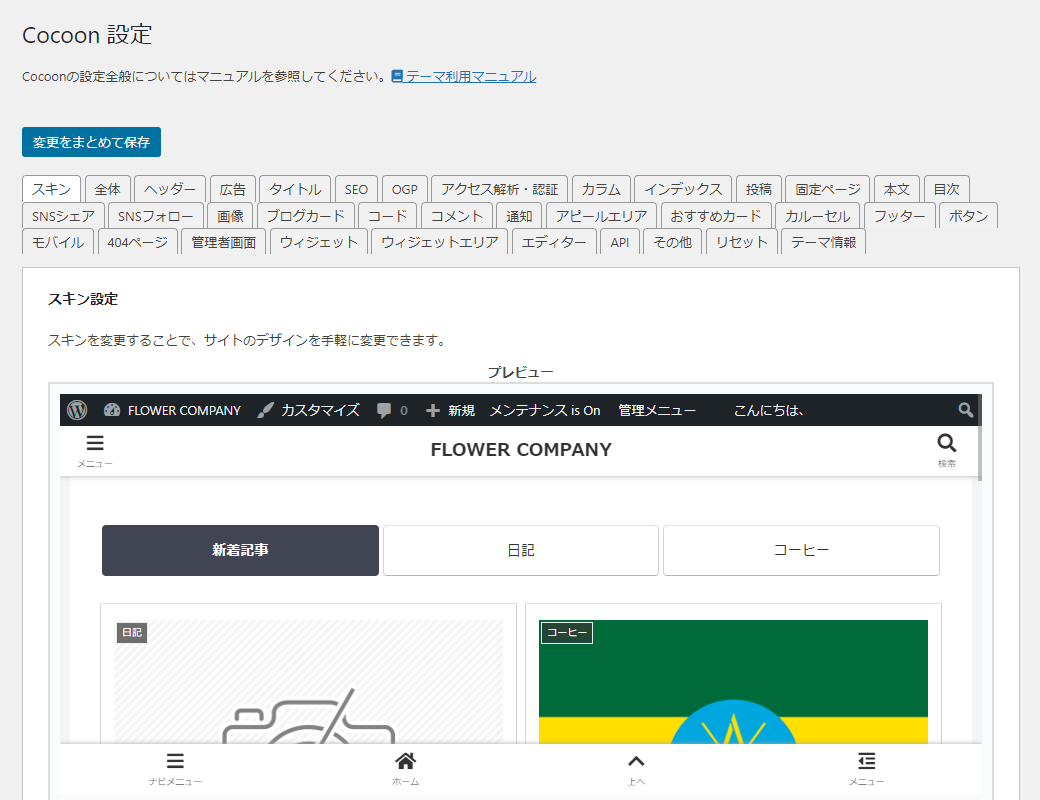Go to the ウィジェットエリア tab
Image resolution: width=1040 pixels, height=800 pixels.
[439, 242]
